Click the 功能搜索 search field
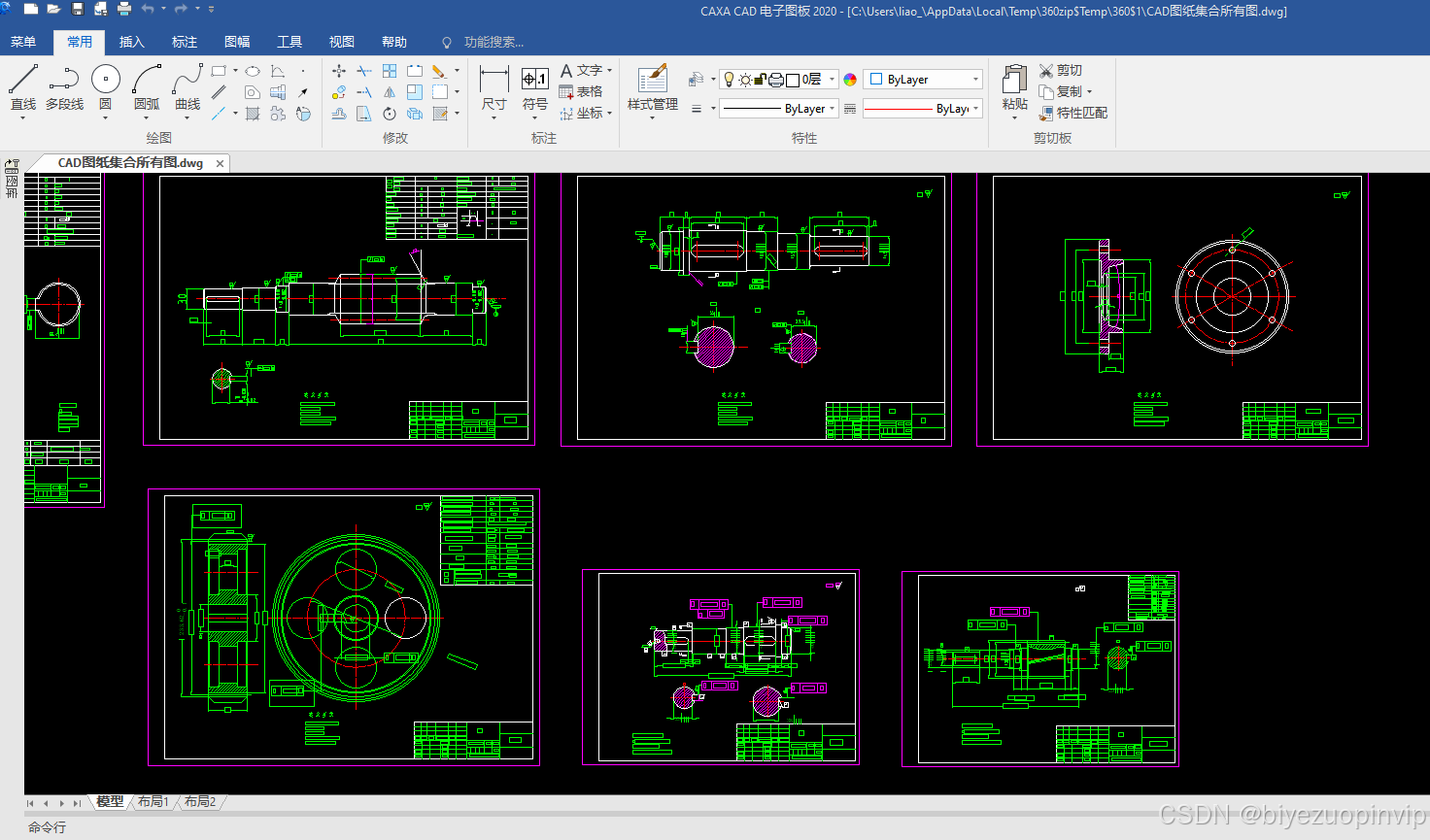The height and width of the screenshot is (840, 1430). point(494,42)
